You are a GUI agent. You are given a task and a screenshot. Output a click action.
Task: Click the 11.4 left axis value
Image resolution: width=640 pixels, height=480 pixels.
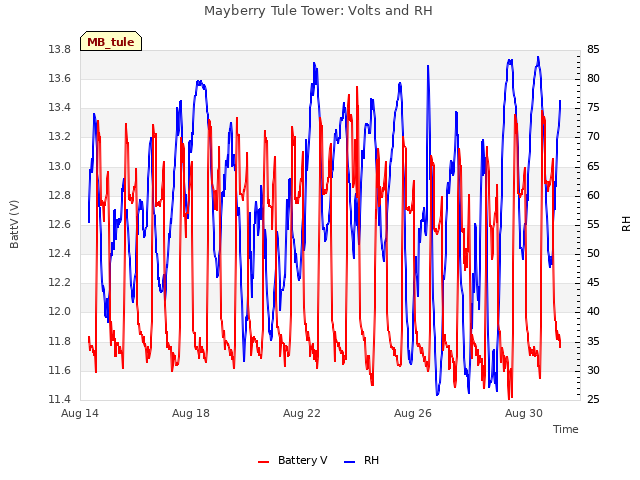tap(60, 399)
